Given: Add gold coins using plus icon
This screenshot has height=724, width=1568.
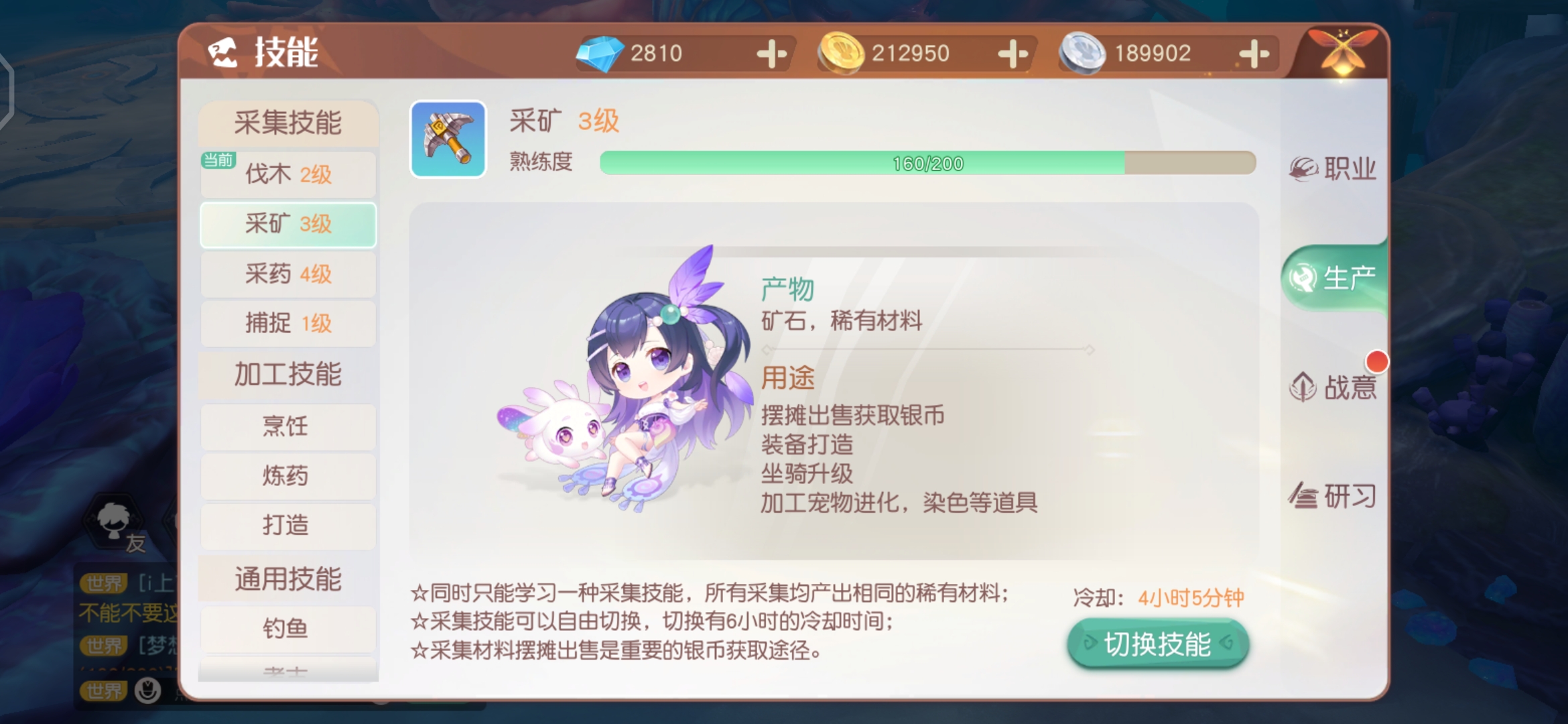Looking at the screenshot, I should click(x=1013, y=54).
